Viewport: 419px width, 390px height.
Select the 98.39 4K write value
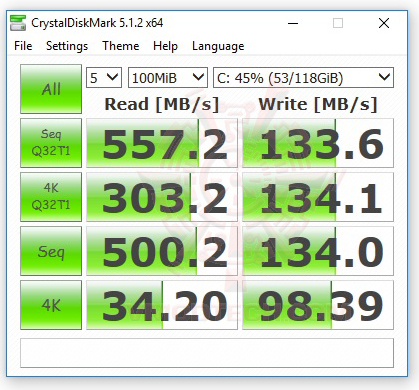tap(318, 305)
